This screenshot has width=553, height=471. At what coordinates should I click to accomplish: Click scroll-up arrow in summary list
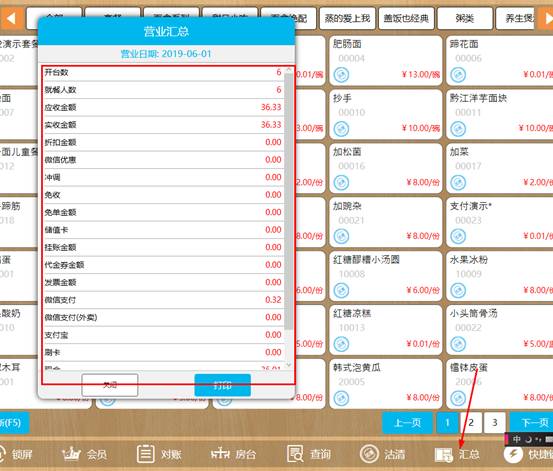tap(289, 70)
